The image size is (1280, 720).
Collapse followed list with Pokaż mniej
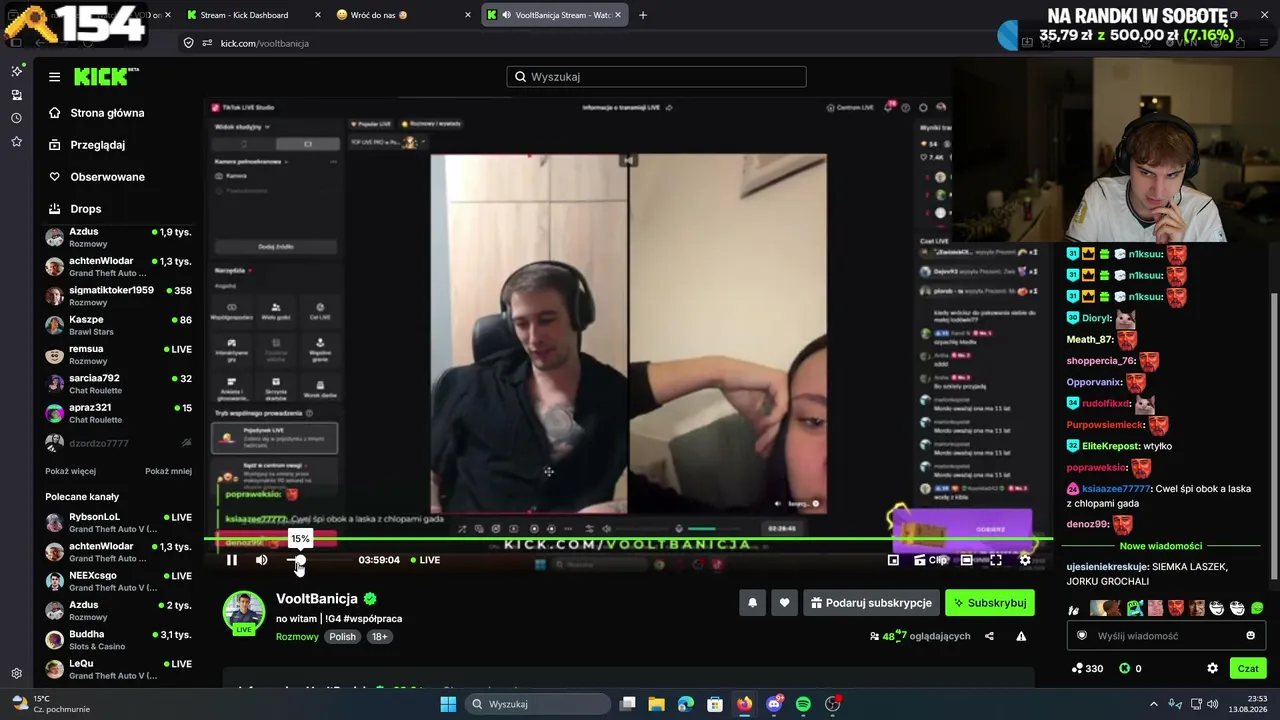pos(168,471)
